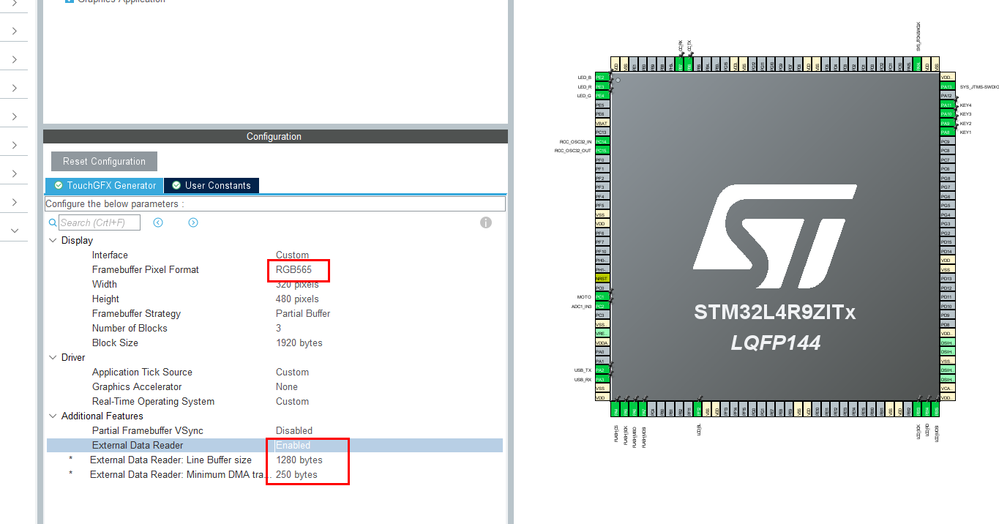
Task: Select pin PA10 labeled KEY3
Action: click(x=947, y=114)
